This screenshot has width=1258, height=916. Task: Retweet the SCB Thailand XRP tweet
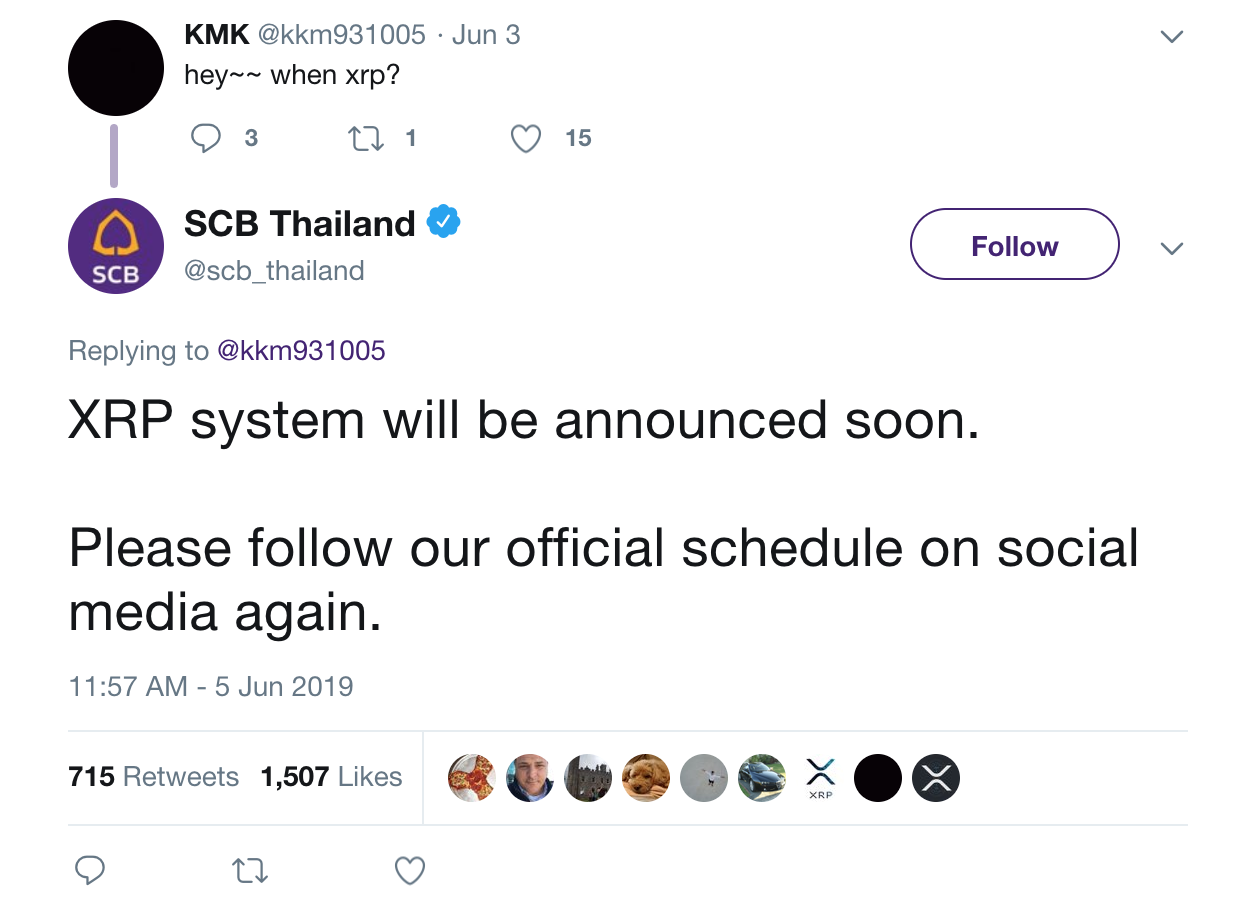click(250, 871)
